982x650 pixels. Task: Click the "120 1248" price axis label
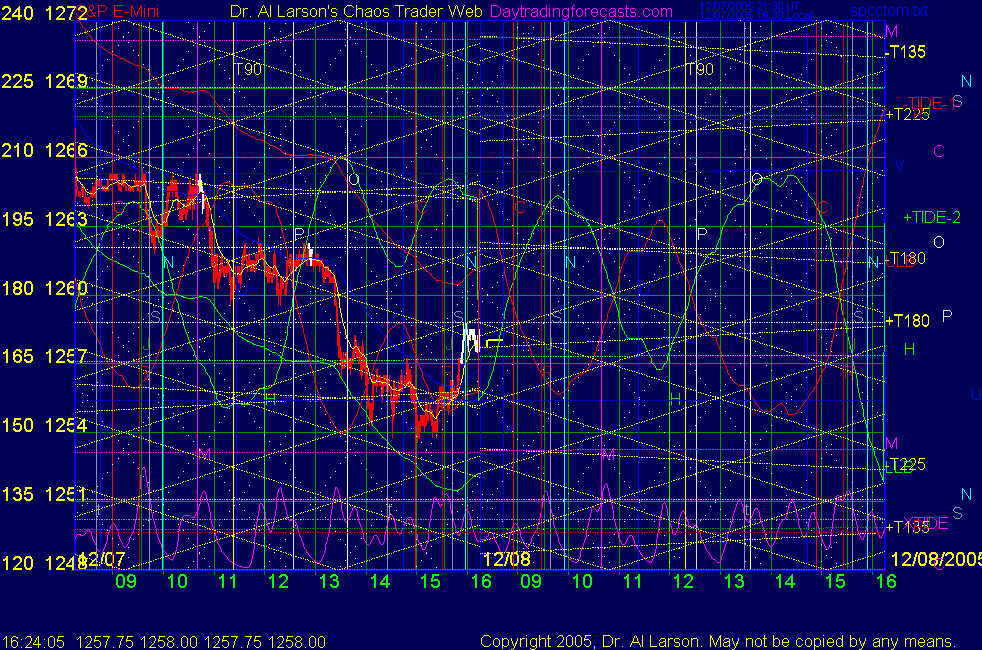click(44, 563)
